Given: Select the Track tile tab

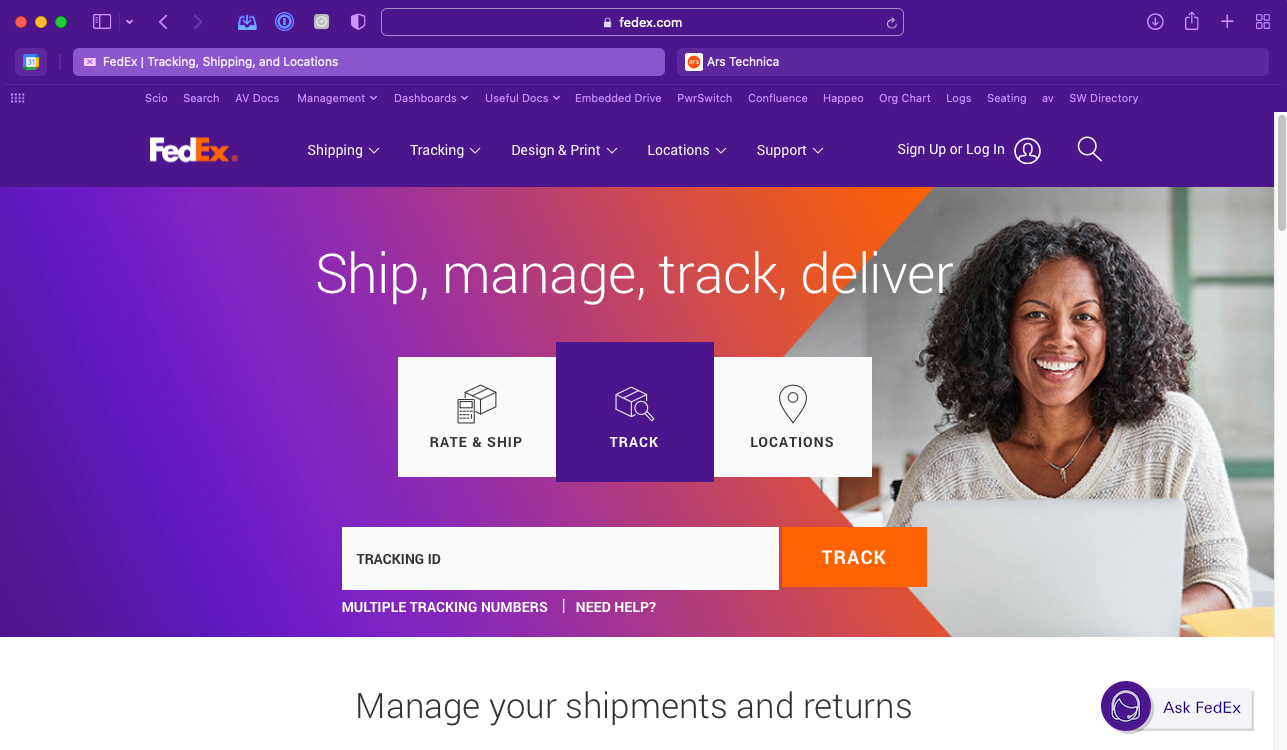Looking at the screenshot, I should tap(635, 412).
